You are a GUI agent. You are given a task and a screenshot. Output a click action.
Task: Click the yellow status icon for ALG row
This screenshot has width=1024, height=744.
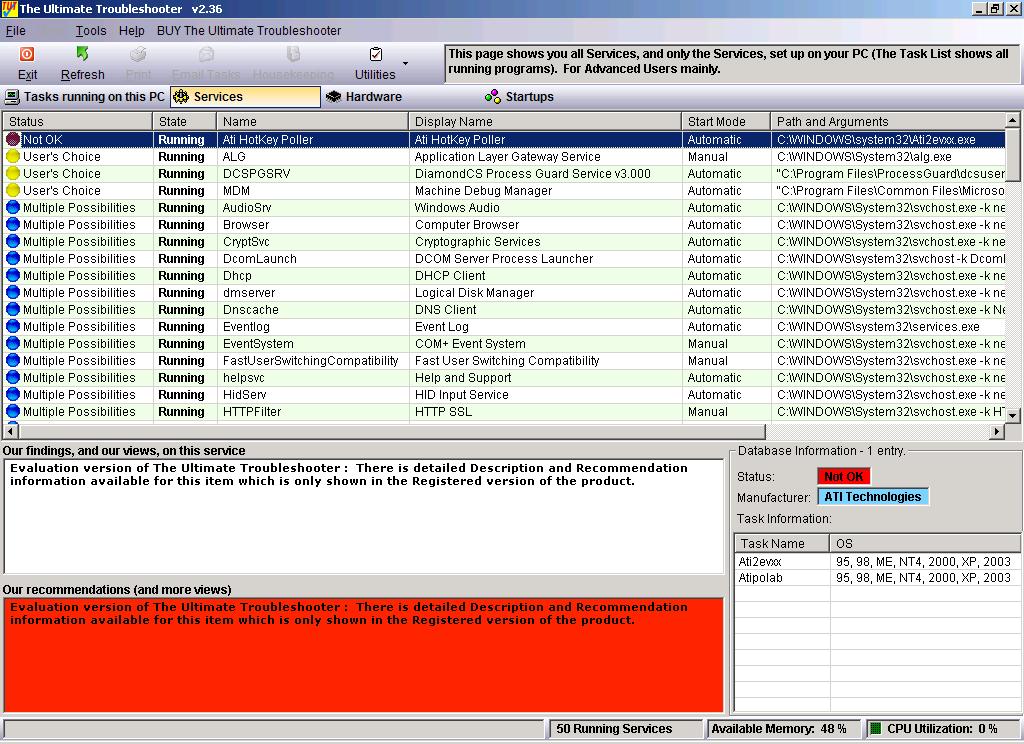tap(13, 156)
